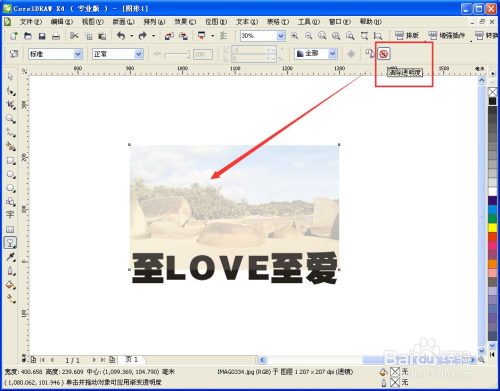Click Copy Transparency Properties icon

tap(369, 54)
